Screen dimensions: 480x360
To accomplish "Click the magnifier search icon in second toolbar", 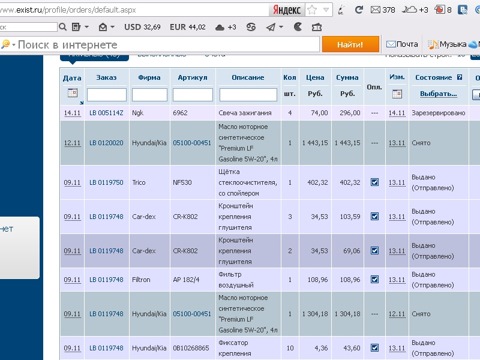I will click(62, 27).
